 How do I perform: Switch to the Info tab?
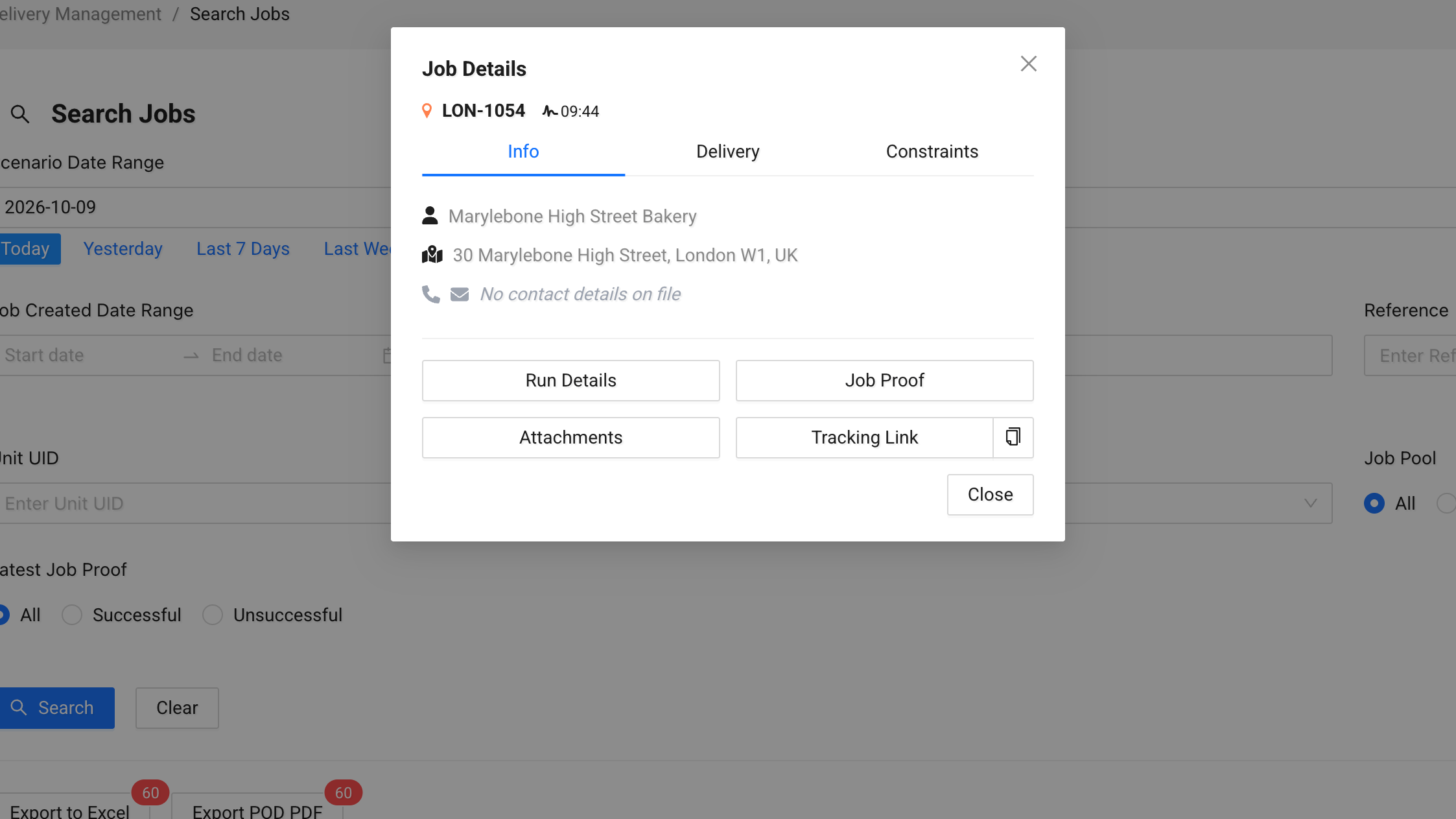pyautogui.click(x=523, y=152)
